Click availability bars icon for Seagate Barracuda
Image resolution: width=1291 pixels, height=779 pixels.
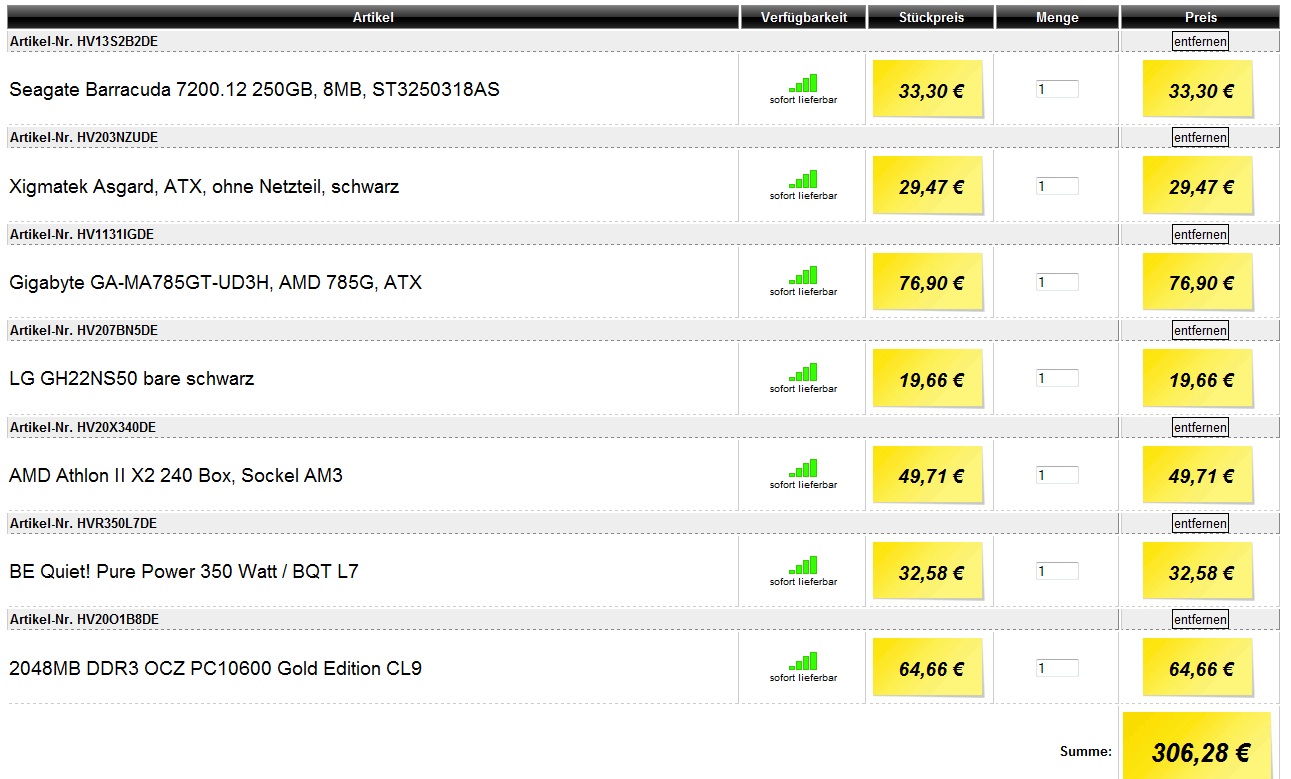803,83
